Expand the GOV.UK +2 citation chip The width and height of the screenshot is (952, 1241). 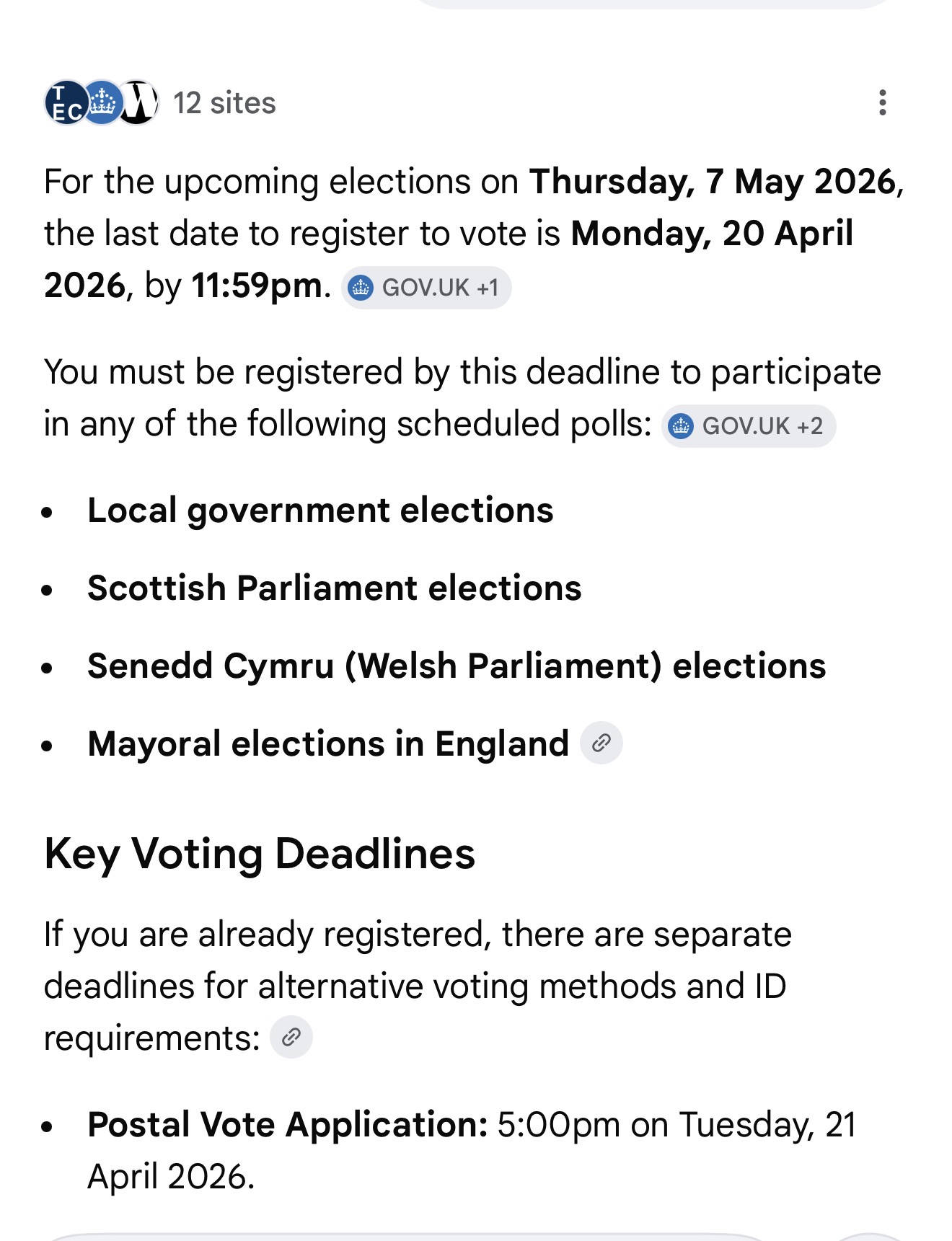(749, 427)
